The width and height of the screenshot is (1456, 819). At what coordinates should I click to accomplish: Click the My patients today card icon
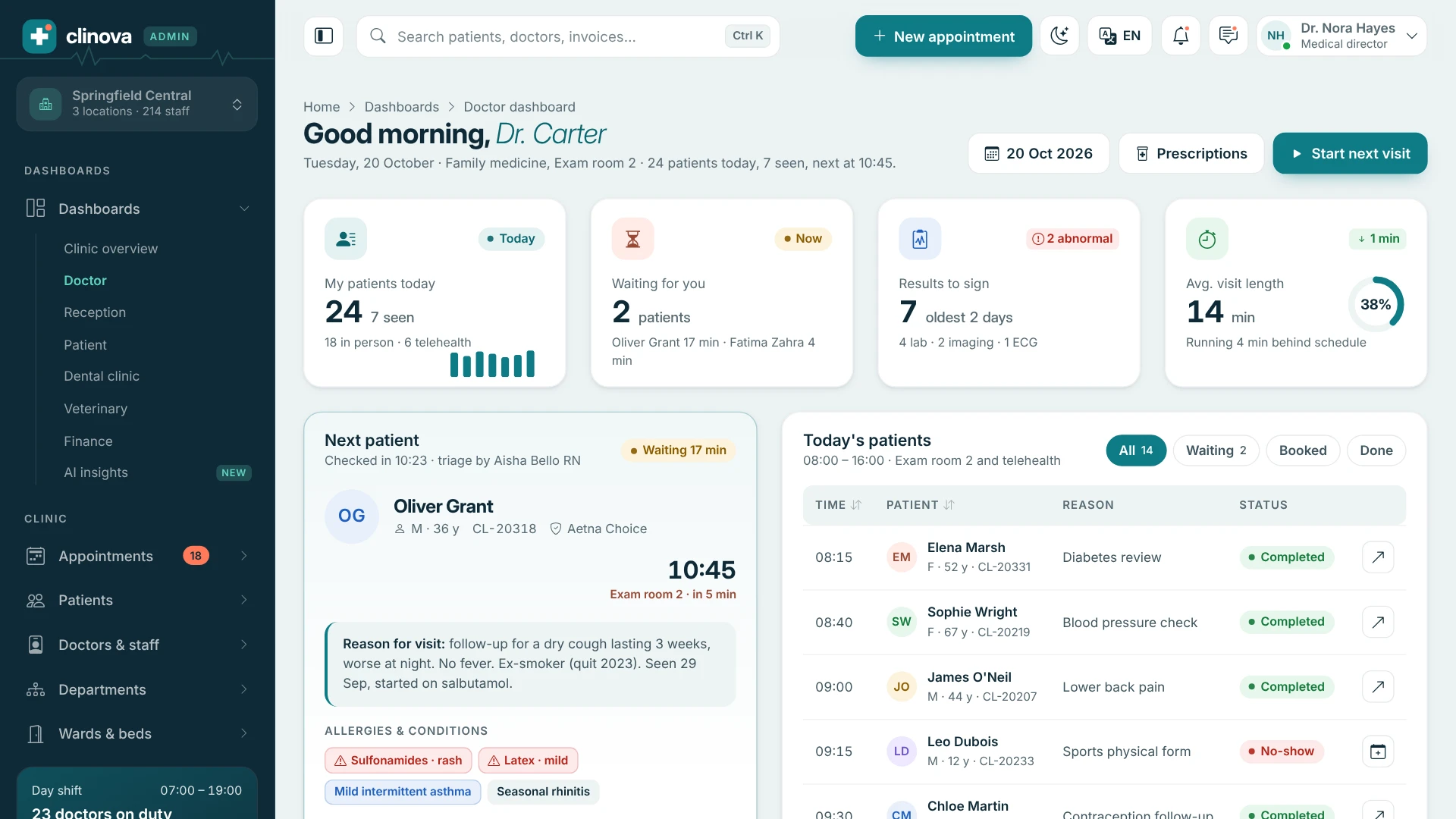(x=346, y=239)
